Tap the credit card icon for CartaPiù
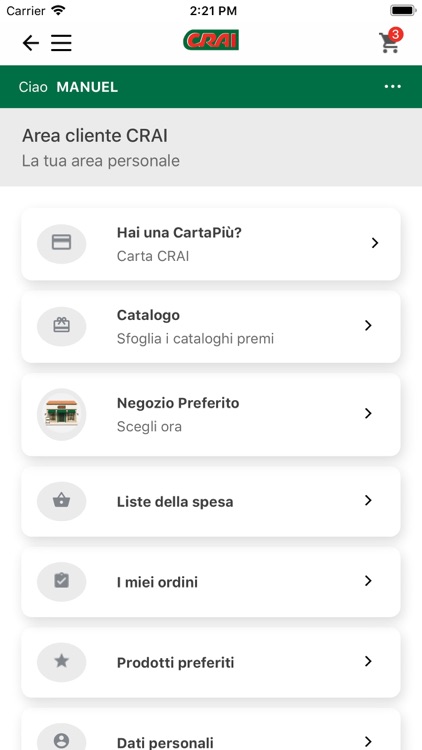 [61, 243]
